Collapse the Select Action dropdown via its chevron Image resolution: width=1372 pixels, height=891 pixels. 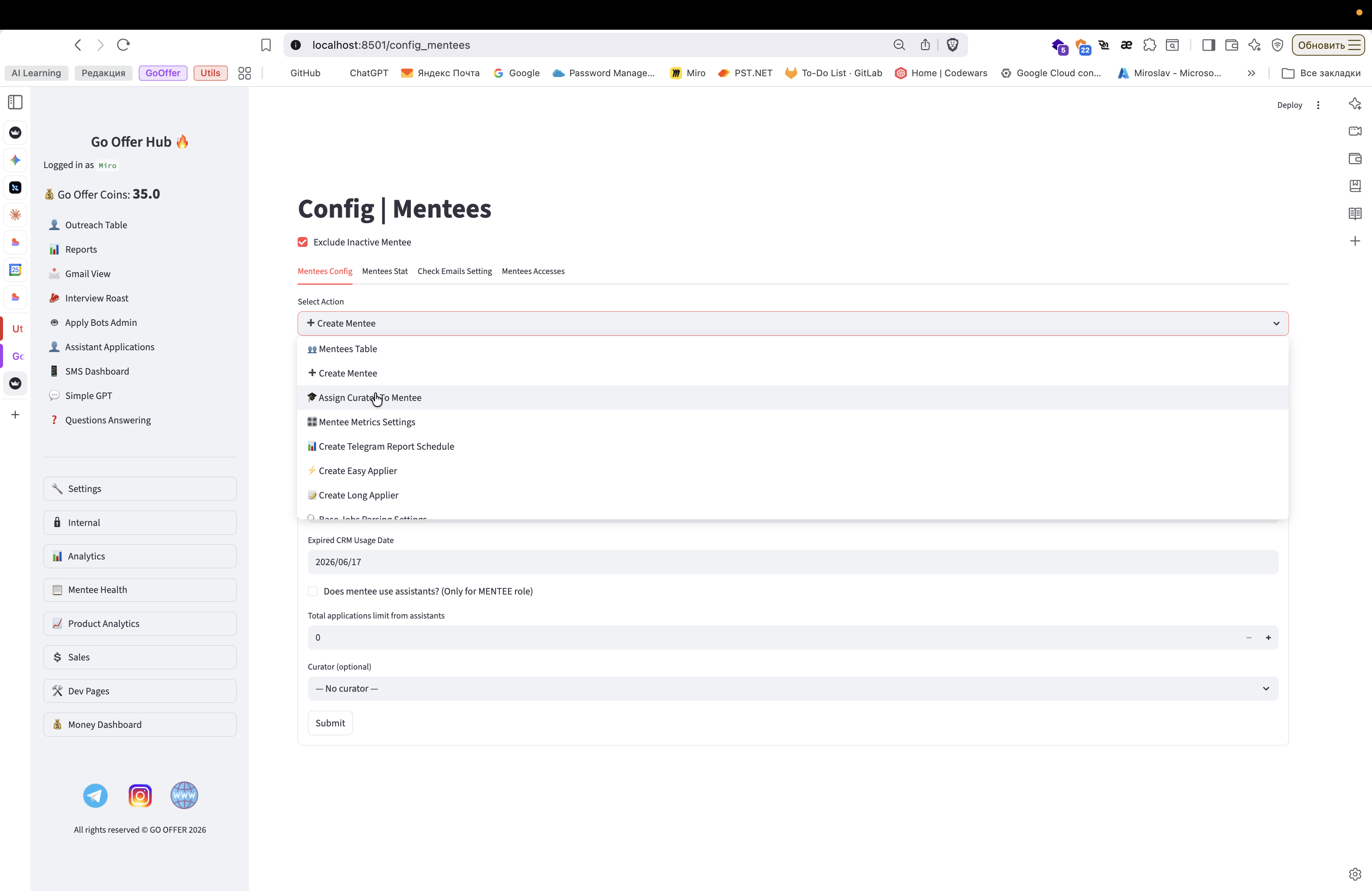[x=1276, y=323]
